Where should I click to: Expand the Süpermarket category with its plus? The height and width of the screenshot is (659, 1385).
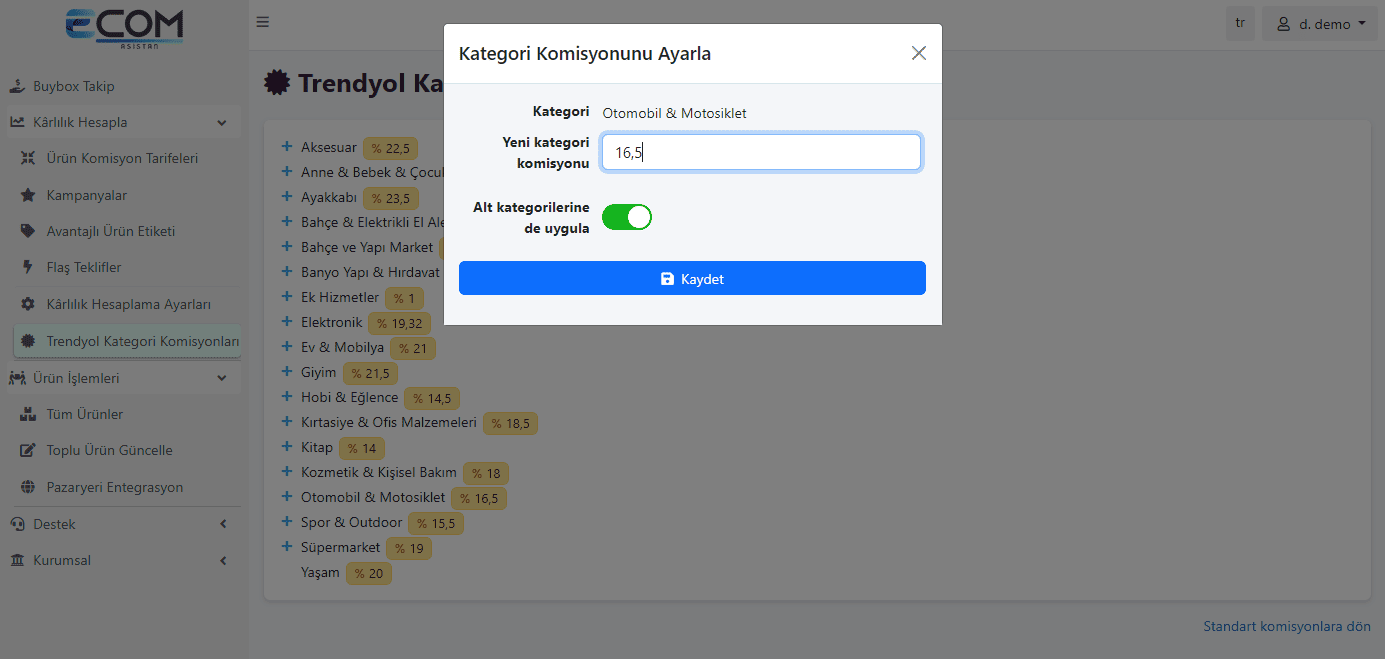click(287, 547)
